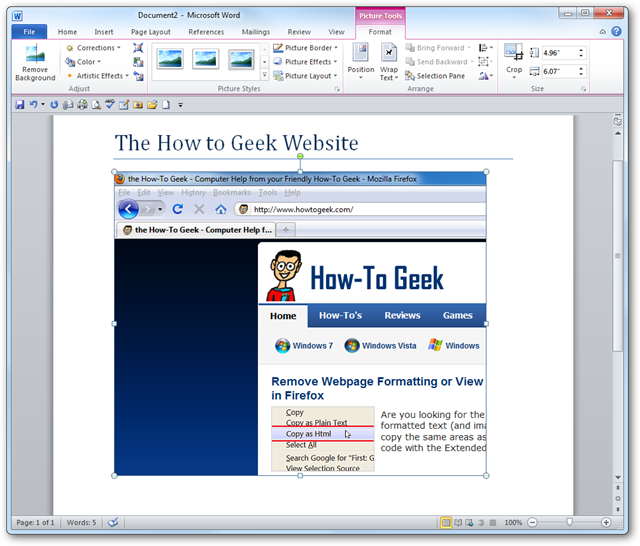The width and height of the screenshot is (640, 546).
Task: Expand the Picture Styles gallery More arrow
Action: click(264, 75)
